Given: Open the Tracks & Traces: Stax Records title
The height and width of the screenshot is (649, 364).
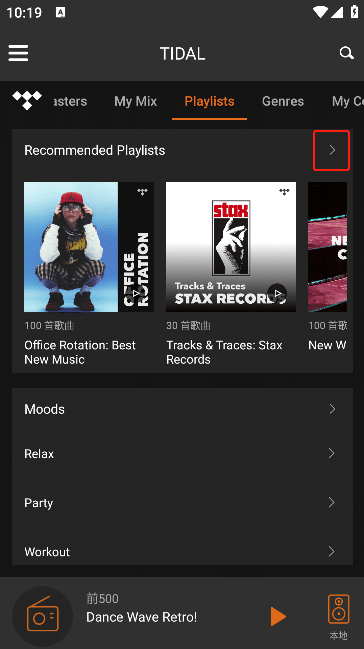Looking at the screenshot, I should click(x=224, y=352).
